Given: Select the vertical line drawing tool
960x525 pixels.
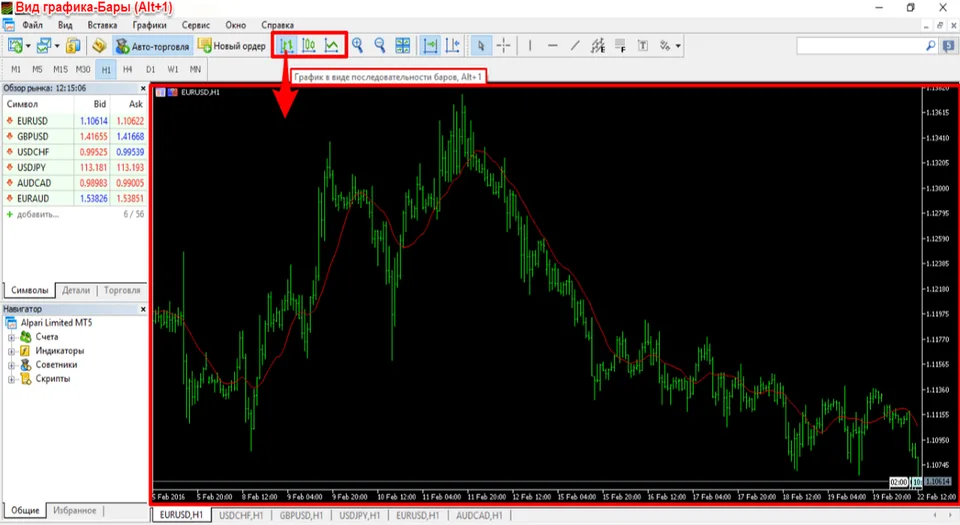Looking at the screenshot, I should 530,45.
